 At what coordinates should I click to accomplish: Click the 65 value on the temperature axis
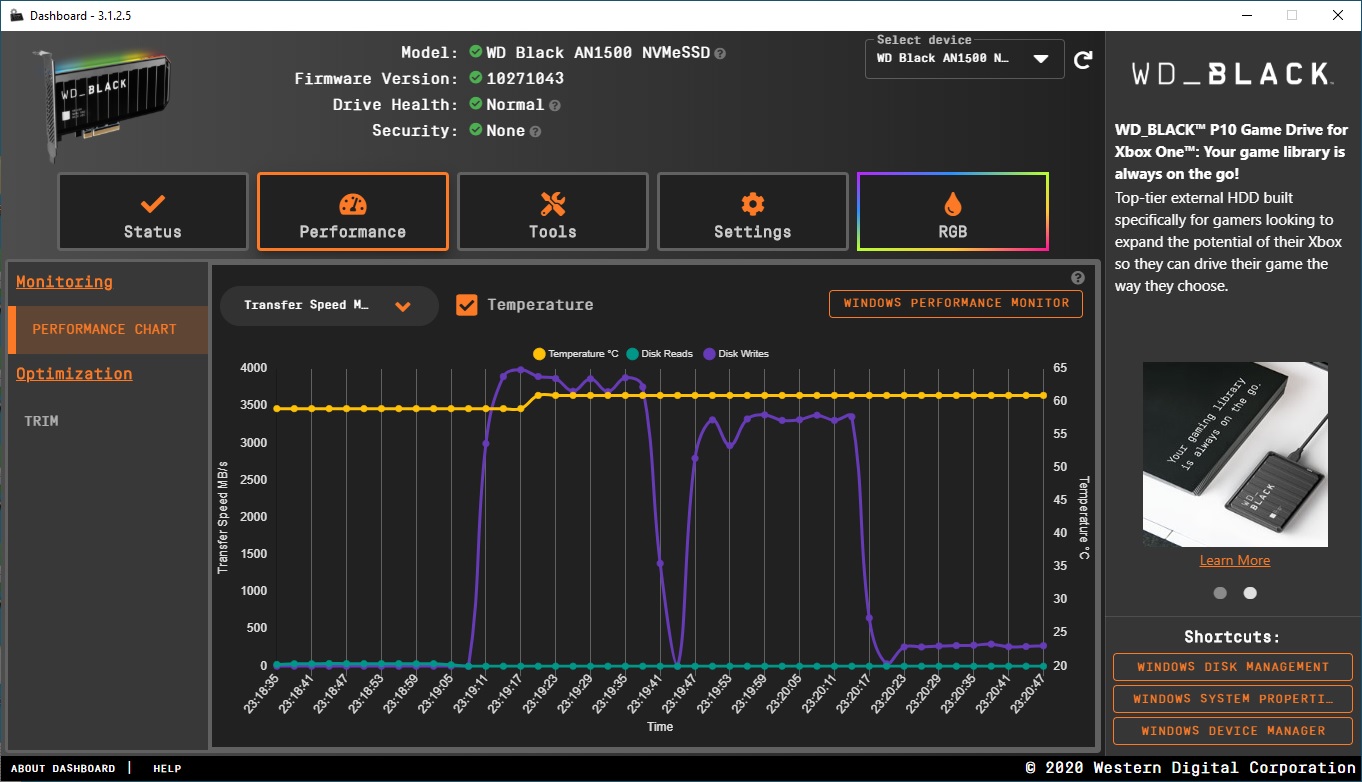pos(1060,368)
